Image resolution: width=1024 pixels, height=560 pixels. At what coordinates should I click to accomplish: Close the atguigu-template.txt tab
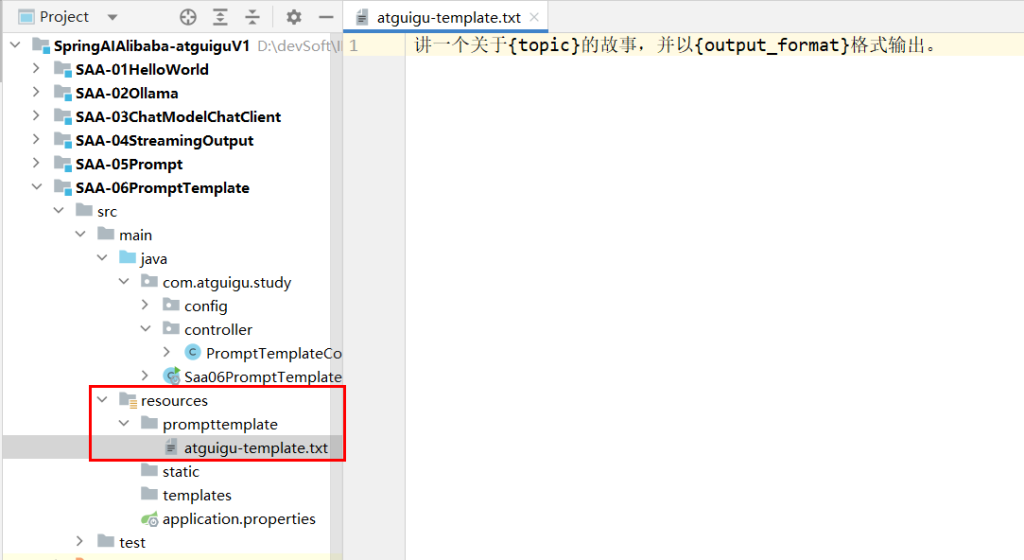click(534, 17)
